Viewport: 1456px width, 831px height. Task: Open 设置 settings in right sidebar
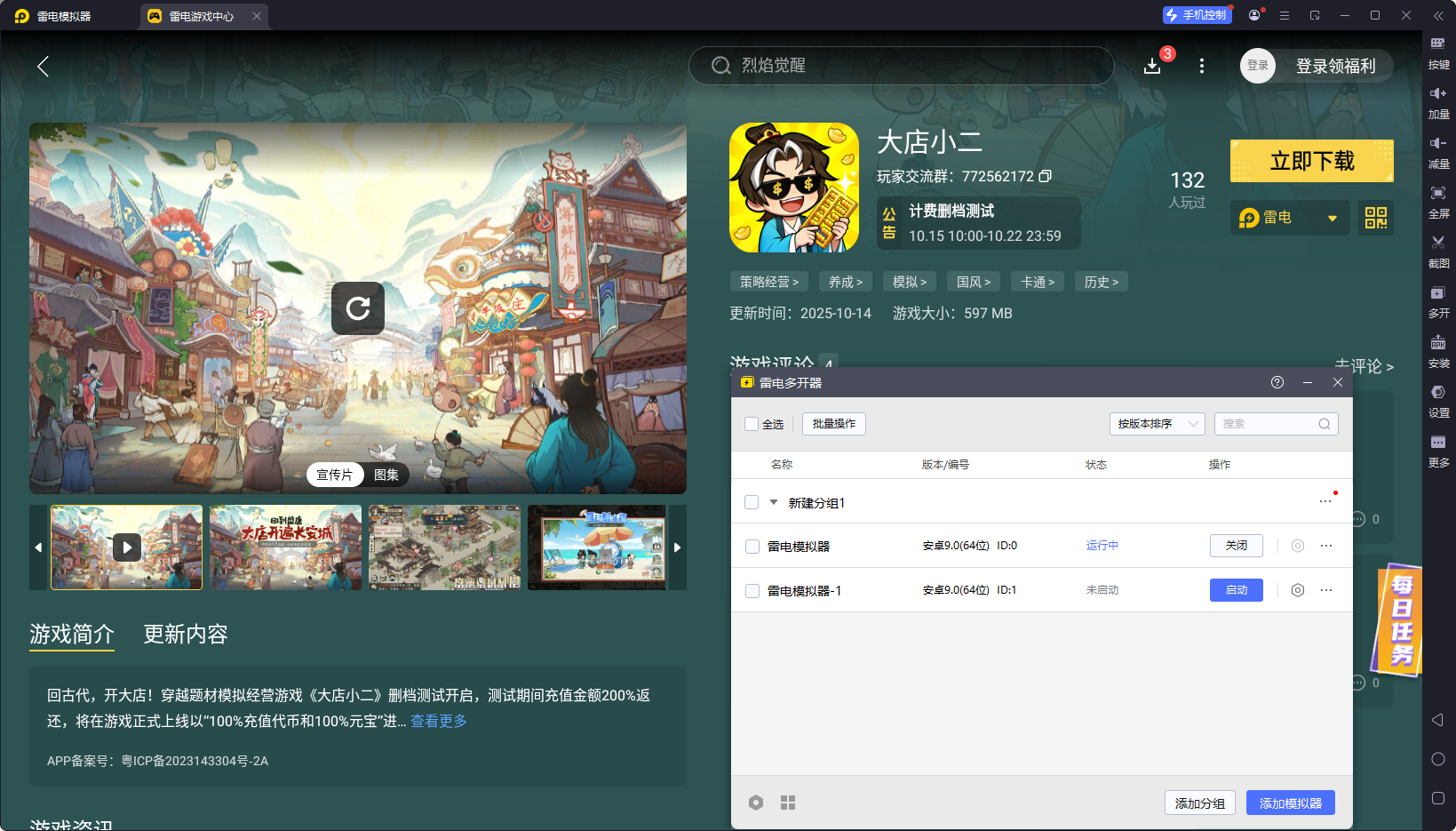point(1438,402)
